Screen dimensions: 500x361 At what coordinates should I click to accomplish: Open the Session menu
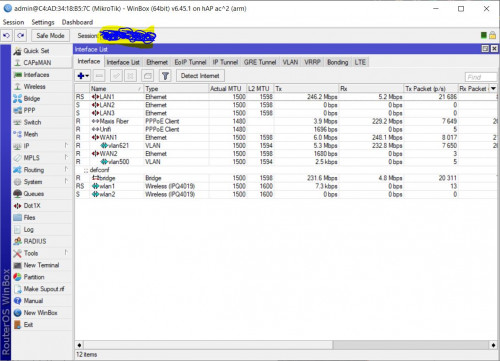point(13,22)
